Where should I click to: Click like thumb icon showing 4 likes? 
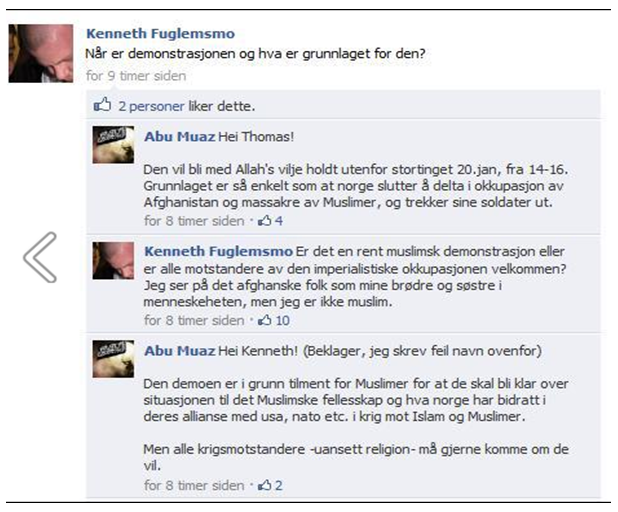(264, 221)
